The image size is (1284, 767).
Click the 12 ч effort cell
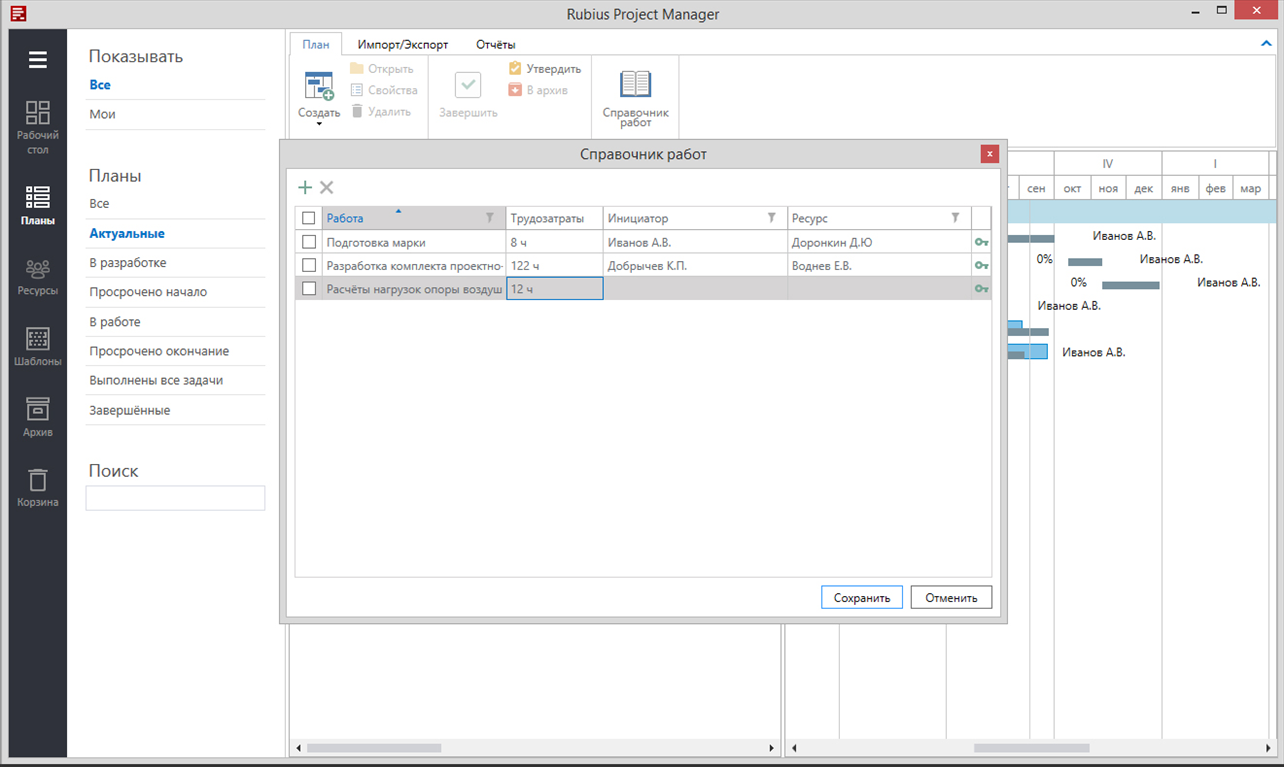pos(555,288)
